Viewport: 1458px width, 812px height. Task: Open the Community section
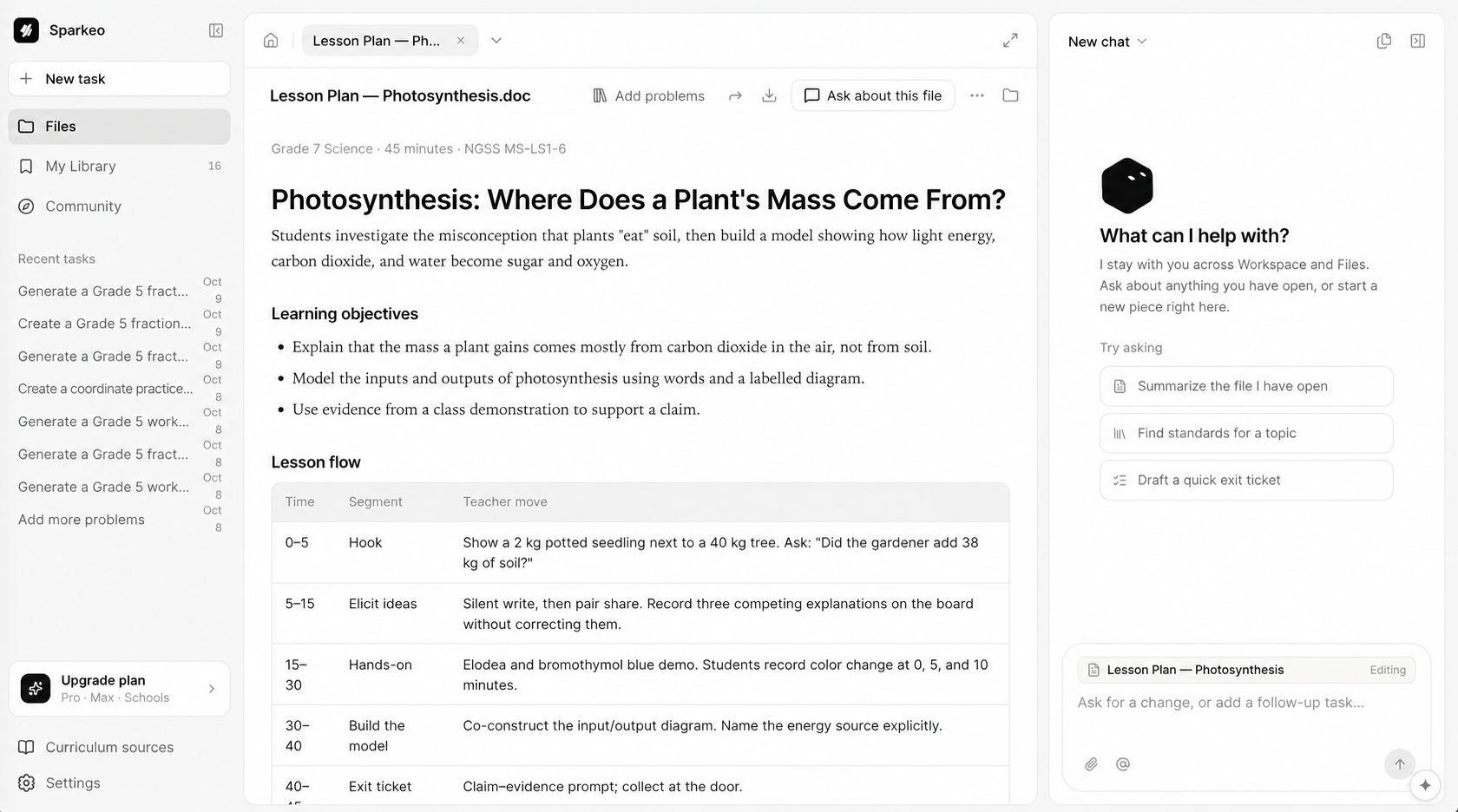[120, 206]
